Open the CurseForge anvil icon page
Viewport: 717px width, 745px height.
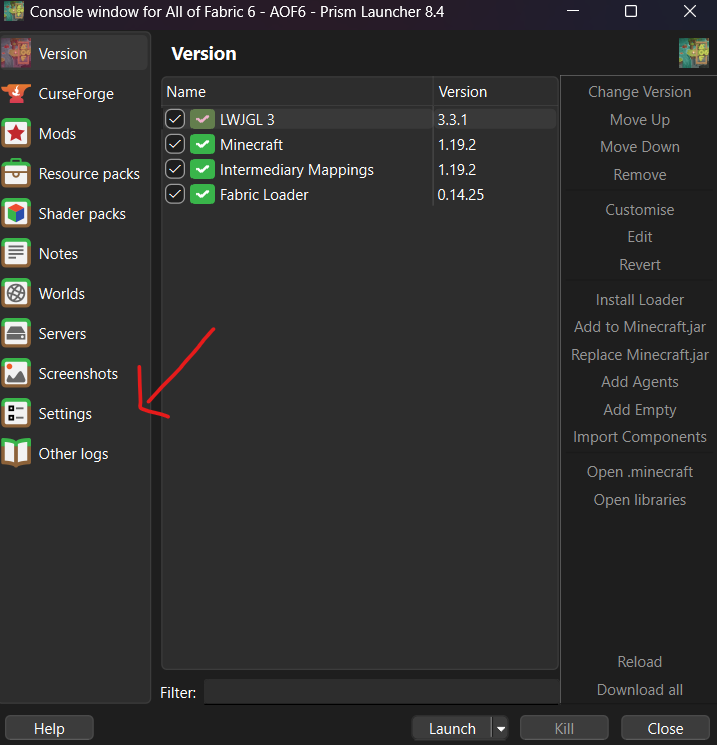pyautogui.click(x=17, y=94)
